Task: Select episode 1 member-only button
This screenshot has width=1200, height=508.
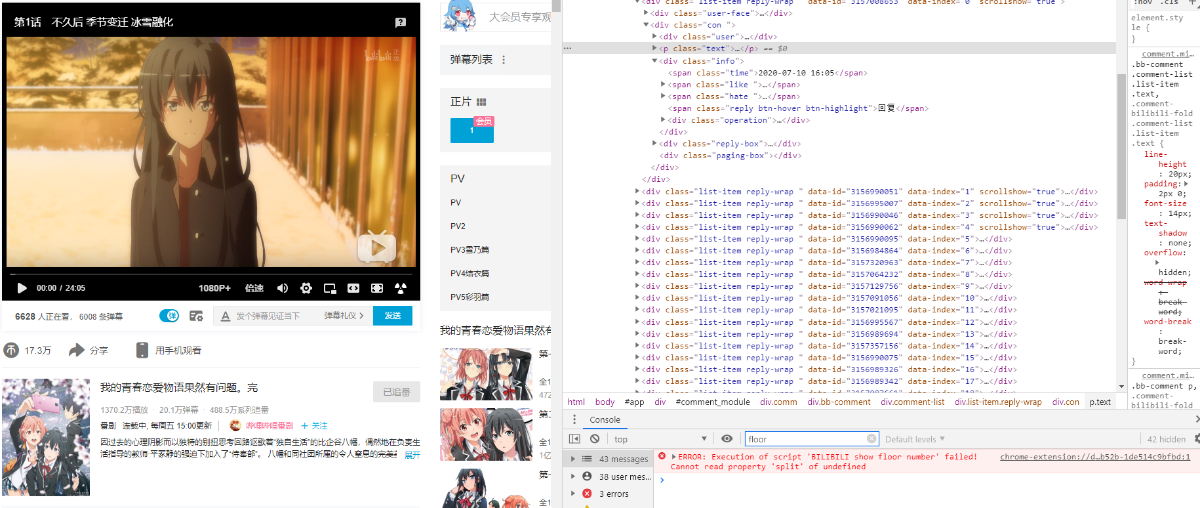Action: click(472, 130)
